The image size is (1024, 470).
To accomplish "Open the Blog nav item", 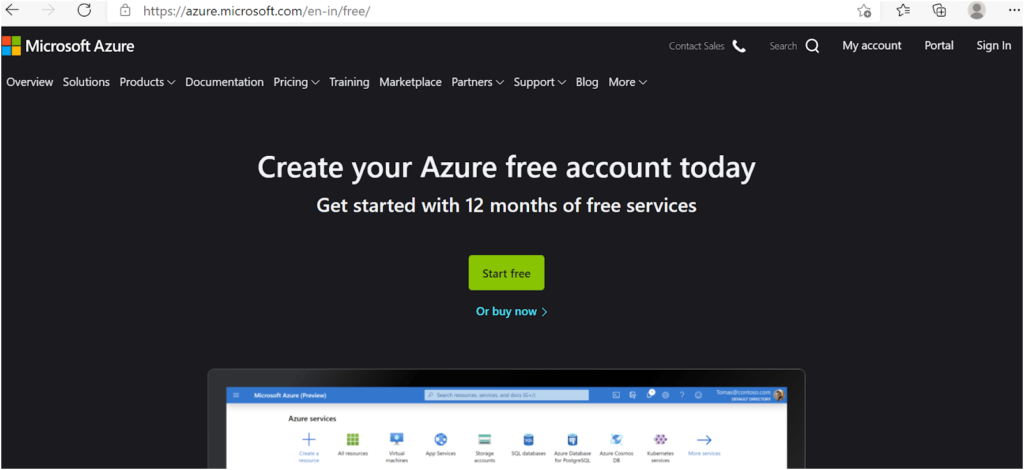I will pos(587,82).
